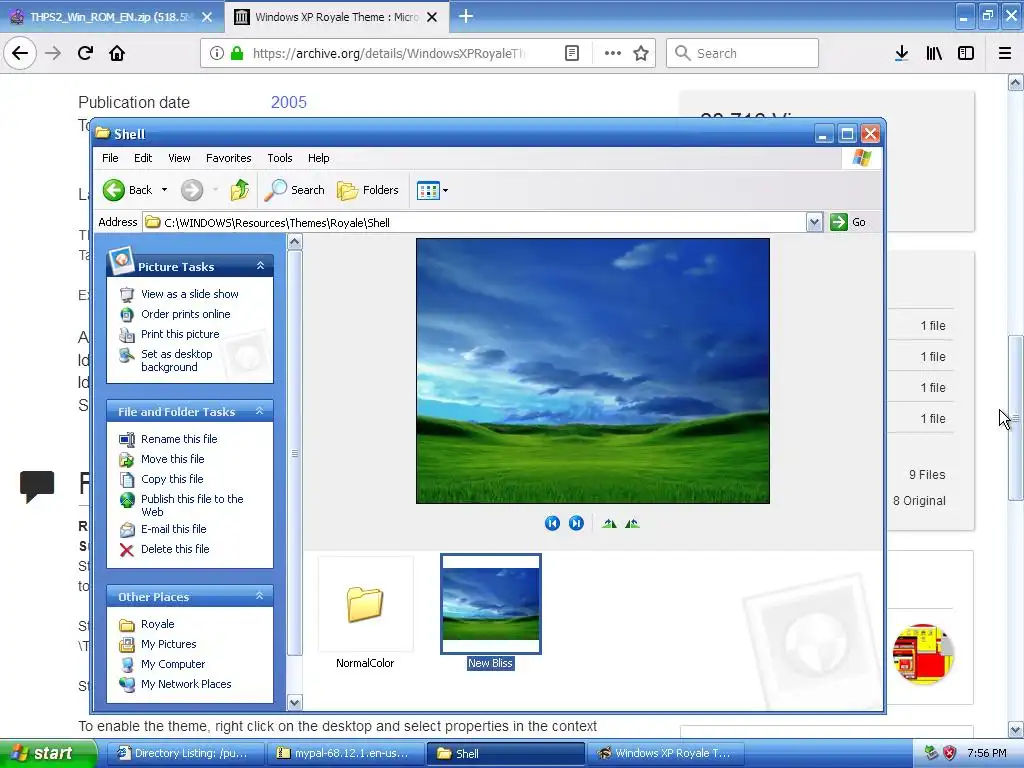
Task: Click Set as desktop background
Action: point(176,360)
